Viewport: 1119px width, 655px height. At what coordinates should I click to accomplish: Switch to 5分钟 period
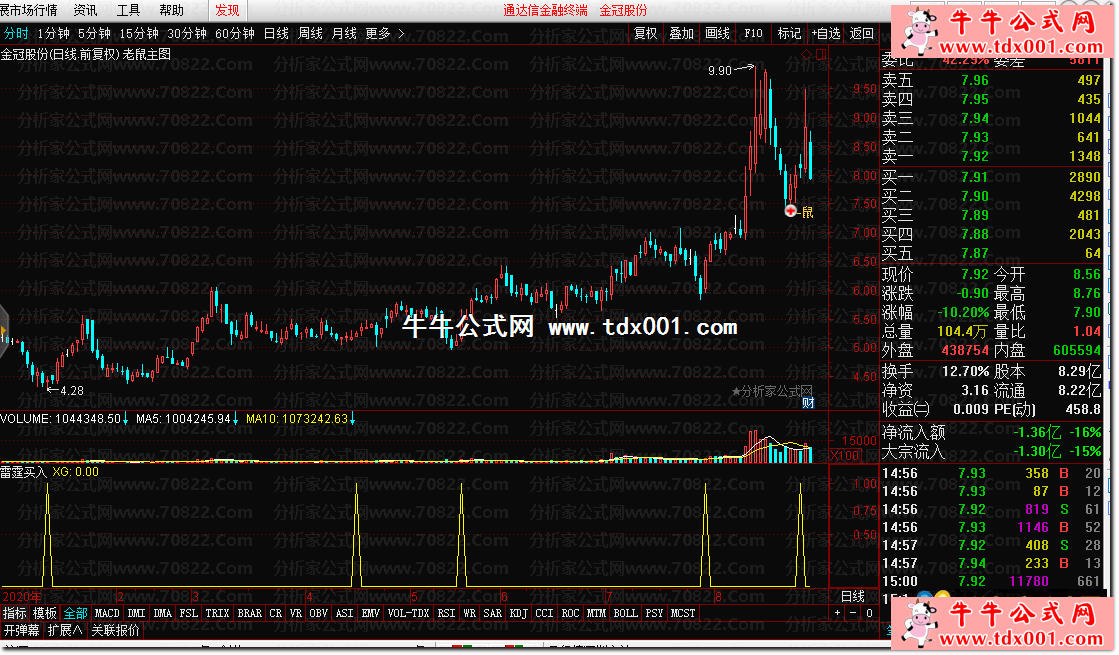click(x=94, y=34)
